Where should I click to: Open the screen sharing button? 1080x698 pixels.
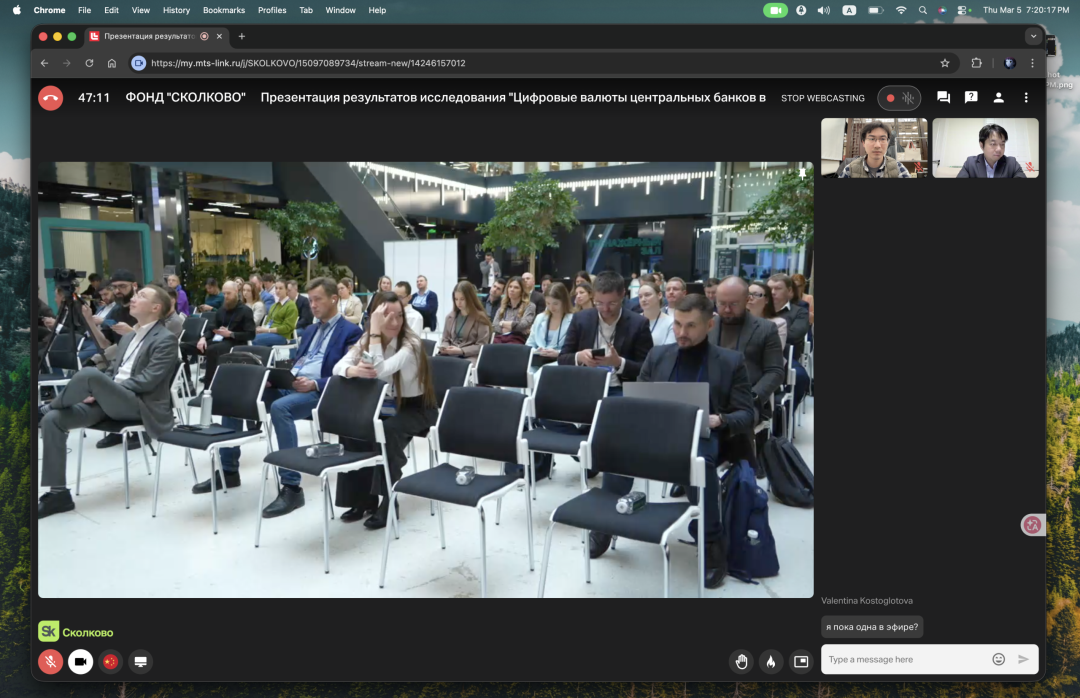tap(141, 661)
